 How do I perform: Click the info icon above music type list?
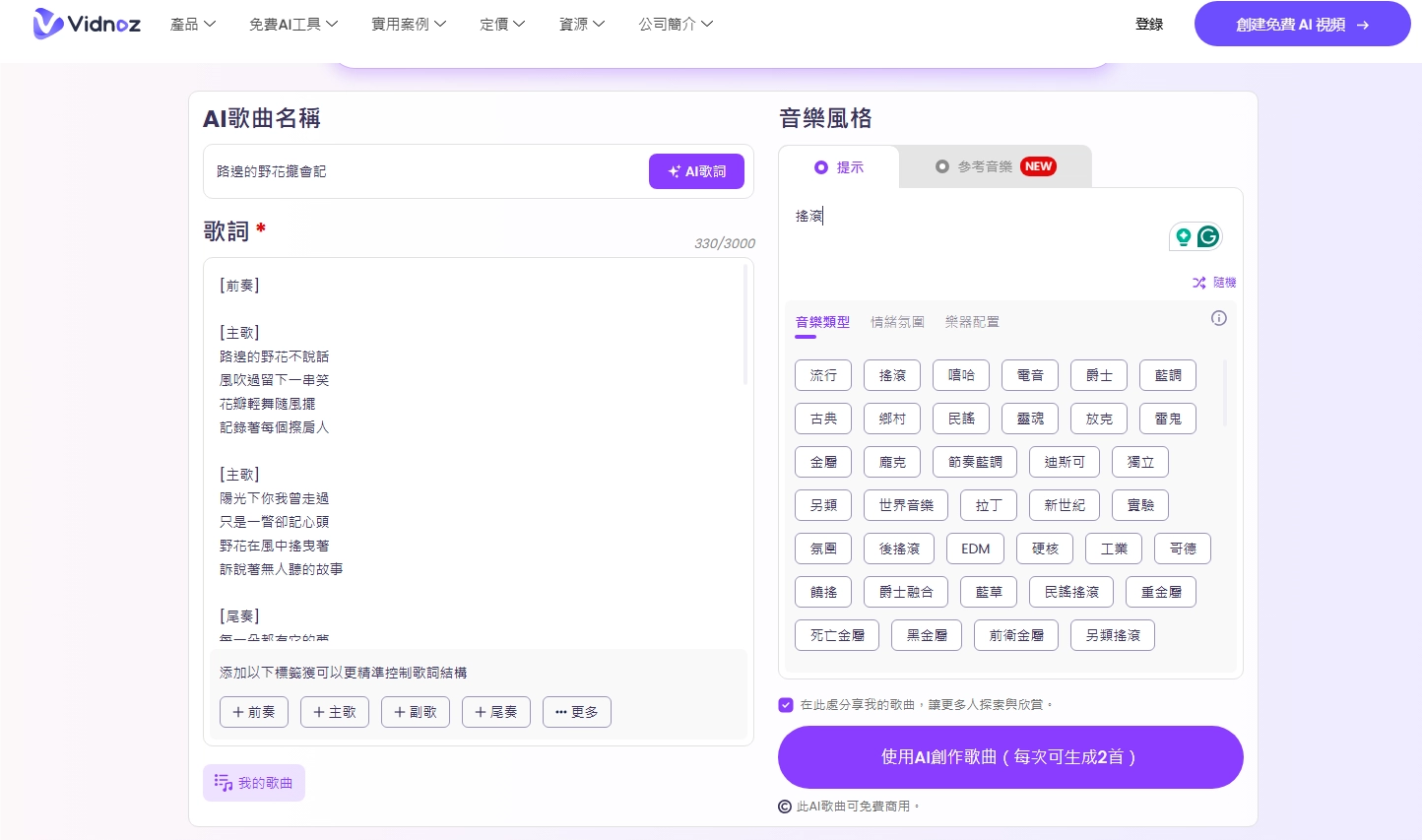[x=1219, y=318]
